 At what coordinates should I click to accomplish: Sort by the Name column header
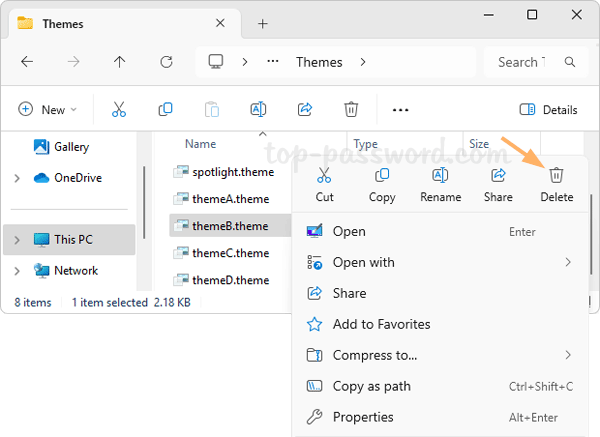(x=200, y=144)
